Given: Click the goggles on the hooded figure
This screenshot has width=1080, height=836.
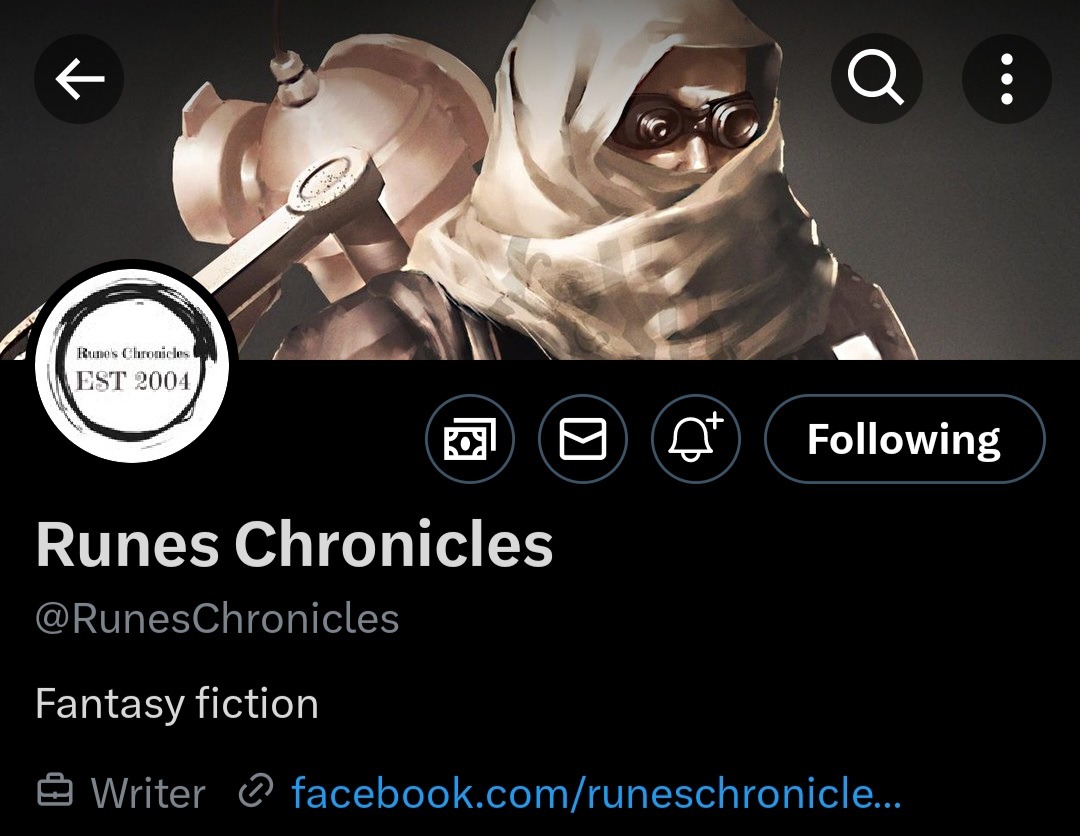Looking at the screenshot, I should pyautogui.click(x=689, y=123).
